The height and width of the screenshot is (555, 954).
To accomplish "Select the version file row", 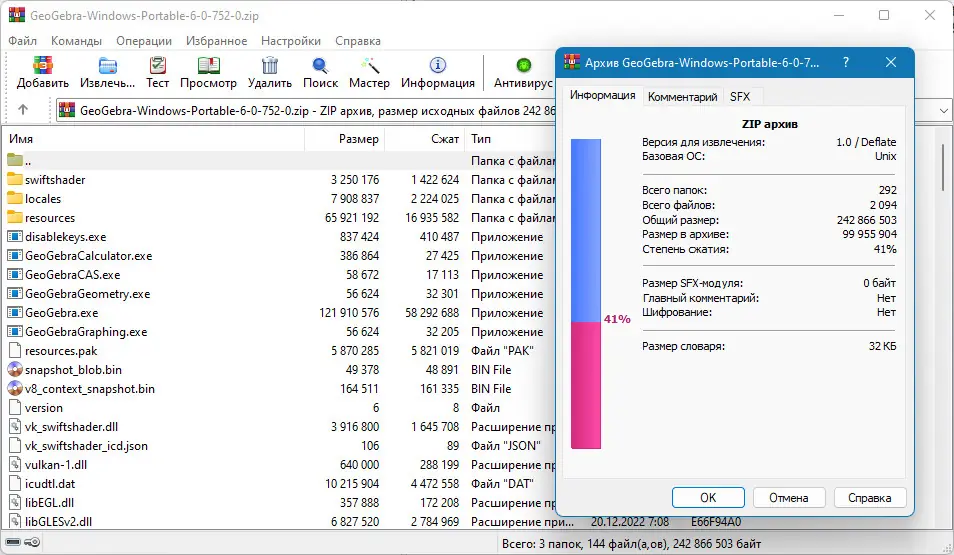I will pyautogui.click(x=279, y=408).
